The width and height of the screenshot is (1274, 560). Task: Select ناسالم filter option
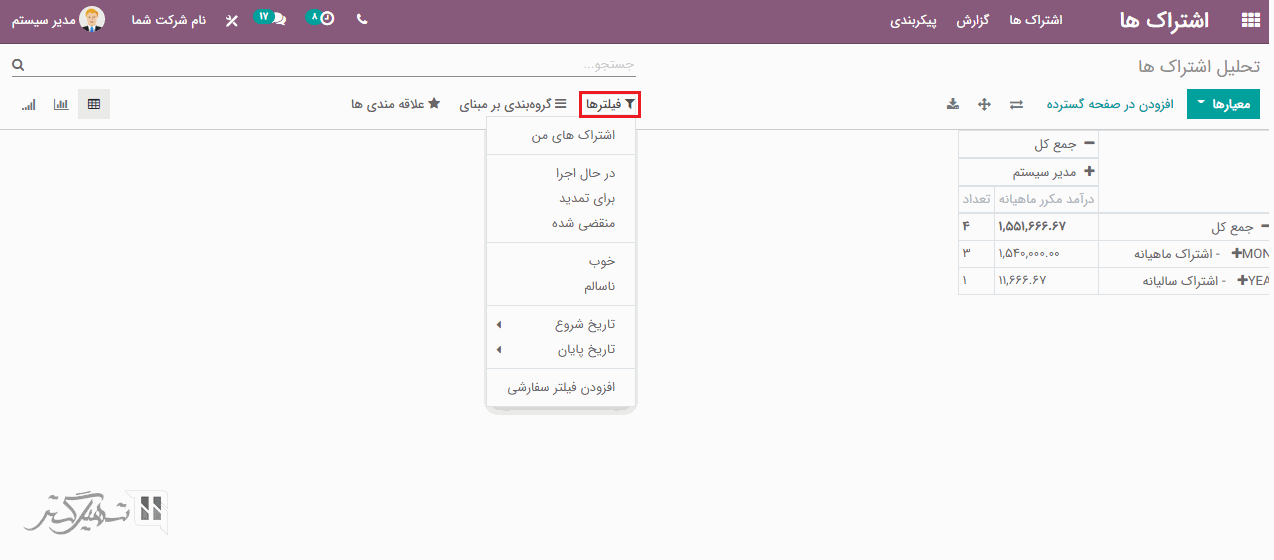coord(561,287)
